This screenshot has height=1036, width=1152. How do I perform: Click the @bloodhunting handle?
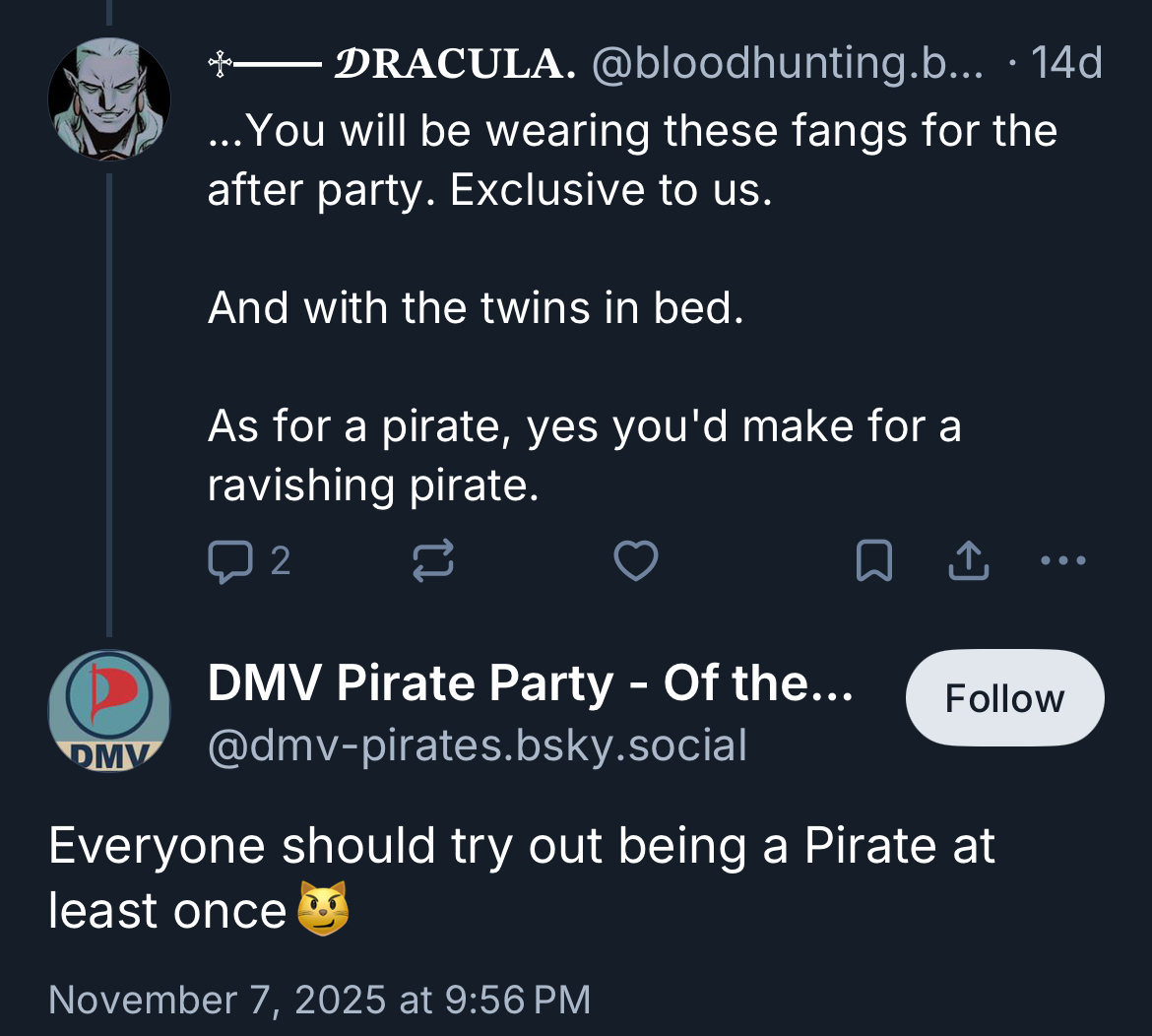click(786, 65)
